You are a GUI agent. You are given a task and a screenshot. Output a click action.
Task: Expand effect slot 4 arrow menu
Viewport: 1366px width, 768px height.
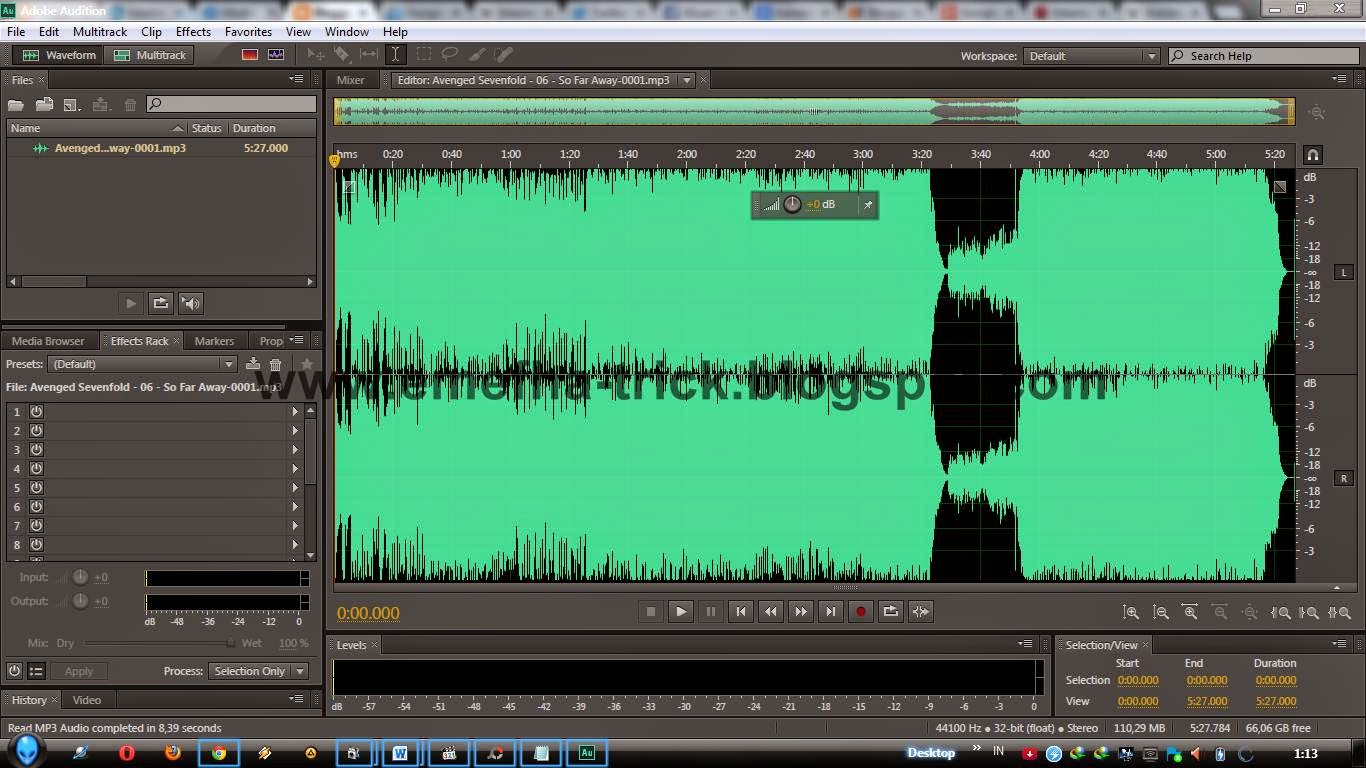pyautogui.click(x=295, y=468)
